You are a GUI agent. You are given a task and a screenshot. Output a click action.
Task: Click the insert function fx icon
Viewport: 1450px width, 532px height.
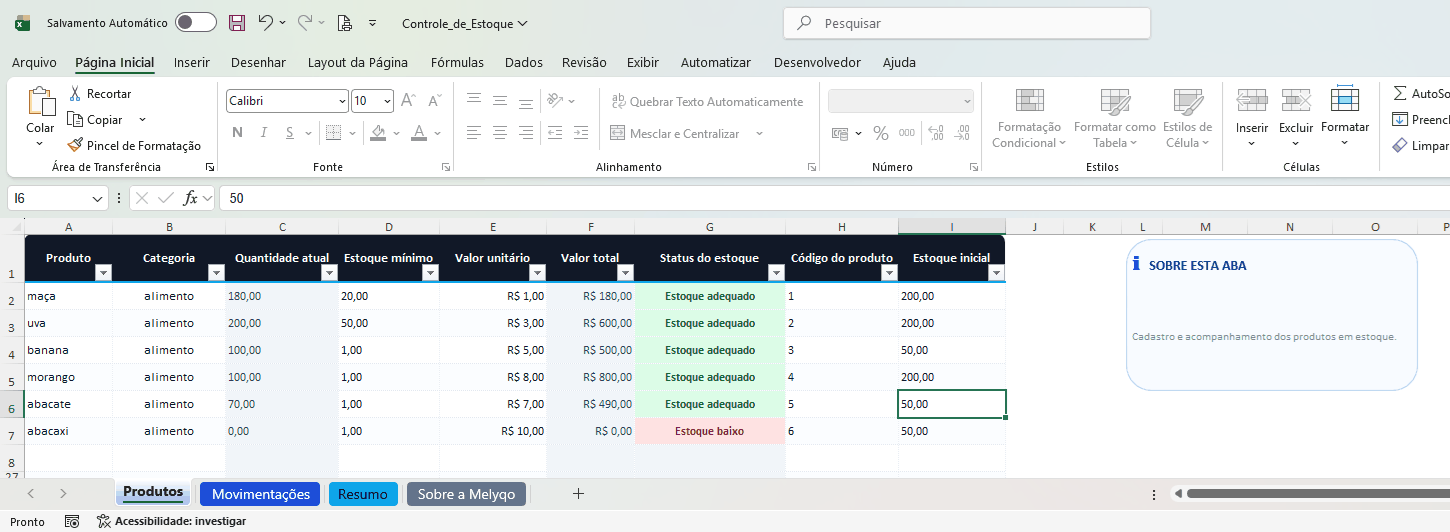190,198
